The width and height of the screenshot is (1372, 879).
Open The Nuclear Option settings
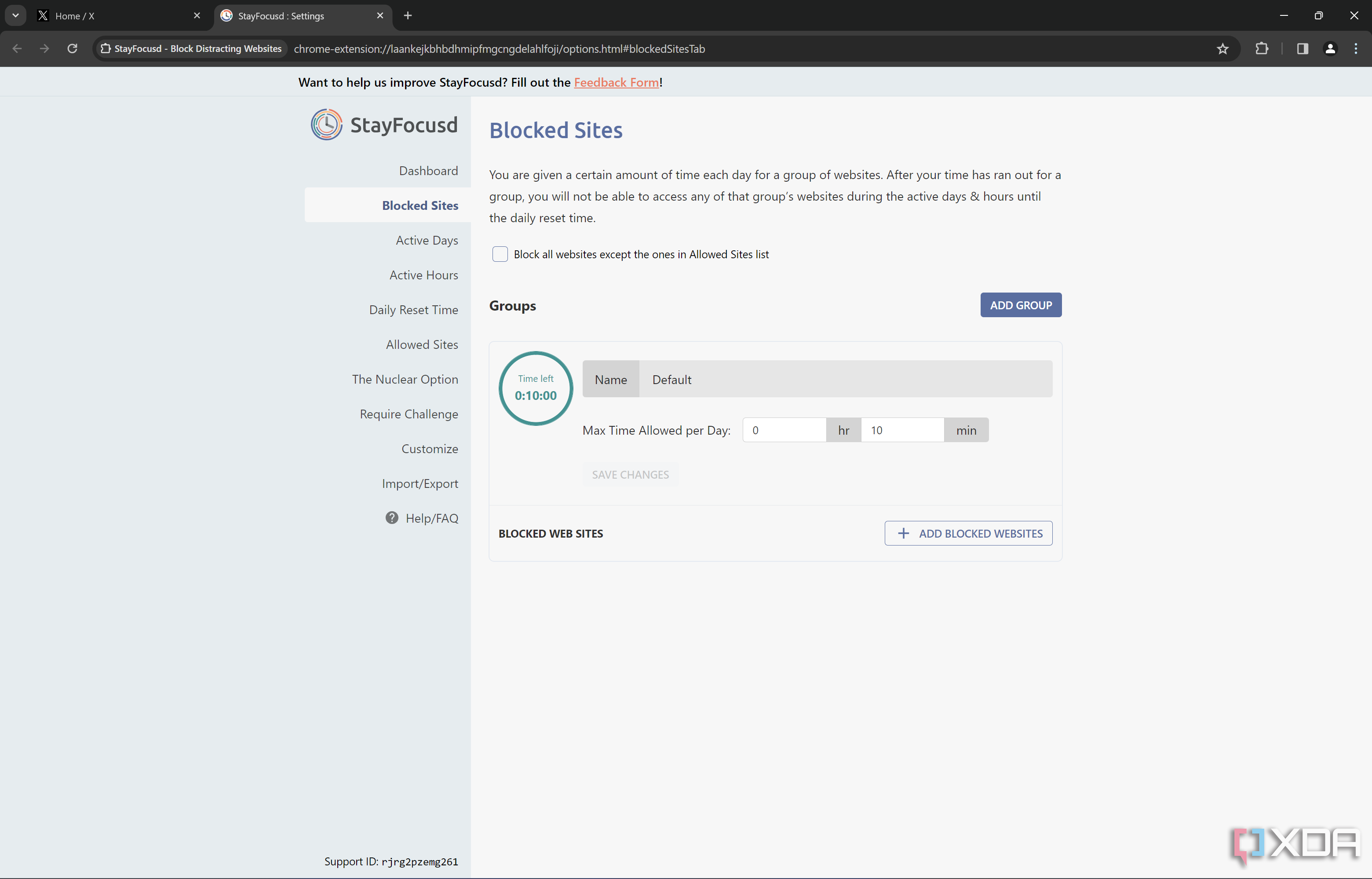coord(405,379)
